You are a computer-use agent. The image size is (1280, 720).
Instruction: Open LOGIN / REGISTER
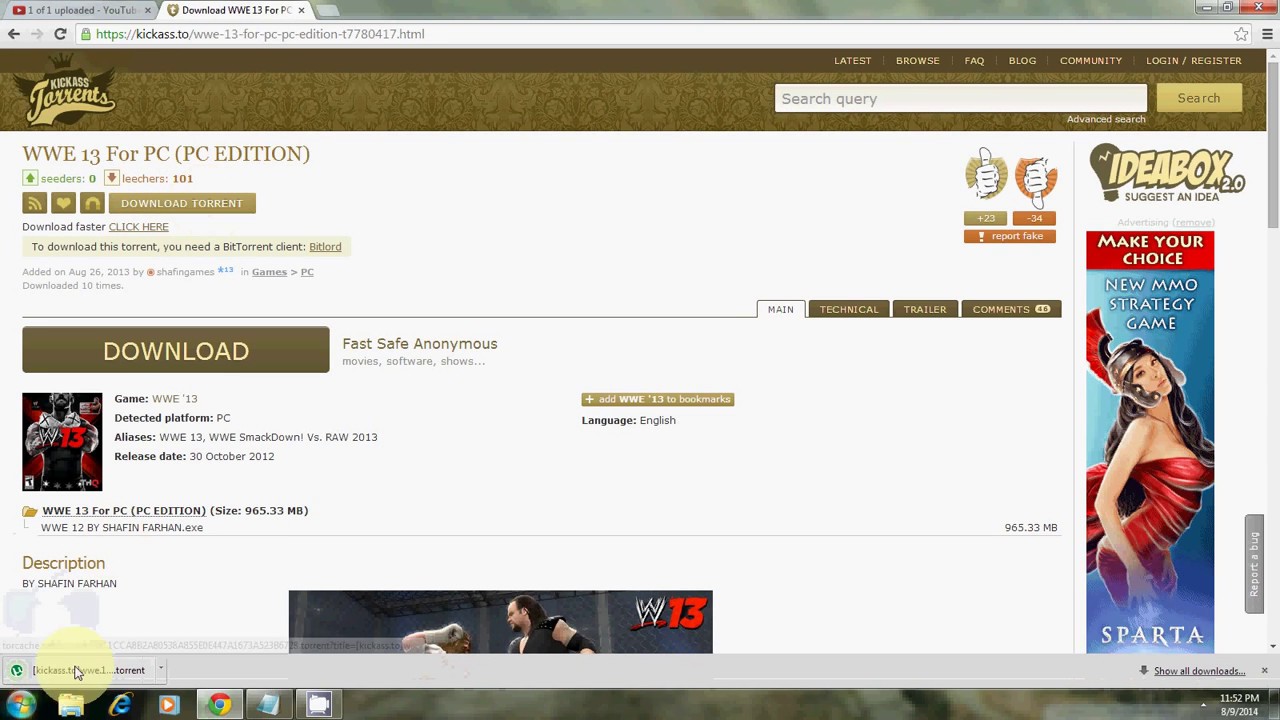(1194, 61)
